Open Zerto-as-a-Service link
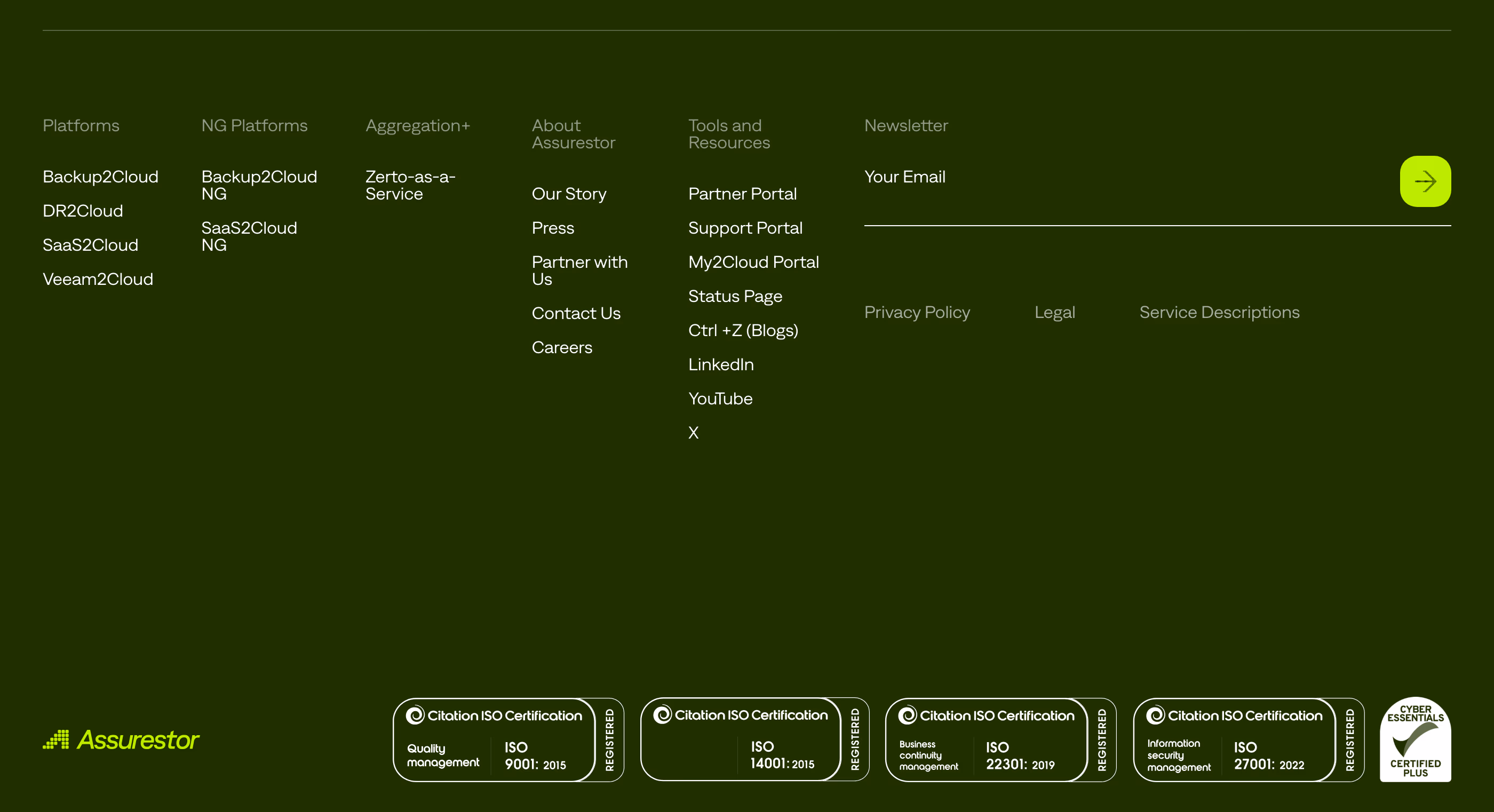Image resolution: width=1494 pixels, height=812 pixels. point(411,185)
